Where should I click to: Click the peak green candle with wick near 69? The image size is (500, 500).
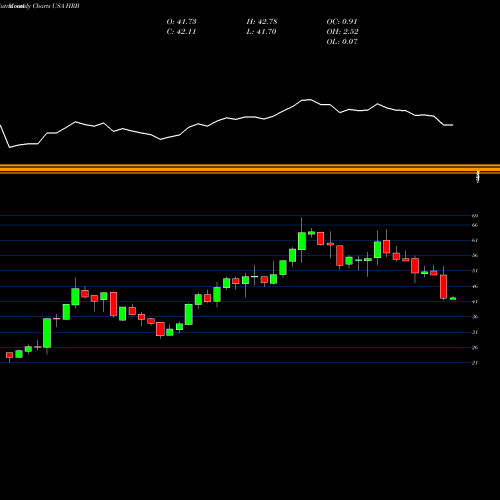pos(302,241)
